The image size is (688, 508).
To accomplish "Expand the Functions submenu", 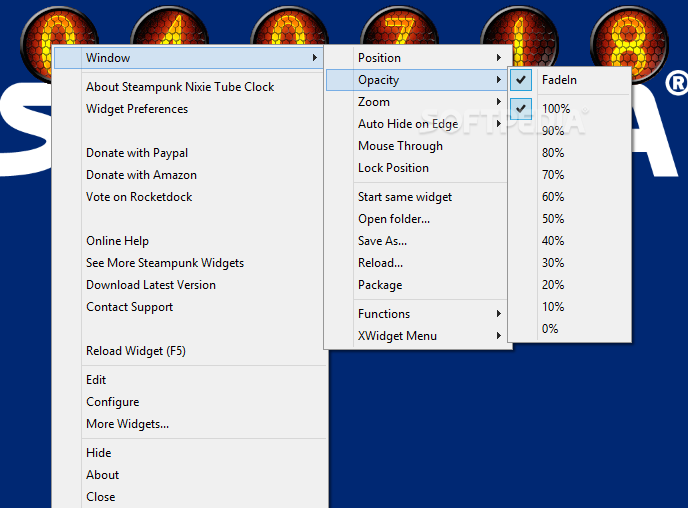I will pos(417,314).
